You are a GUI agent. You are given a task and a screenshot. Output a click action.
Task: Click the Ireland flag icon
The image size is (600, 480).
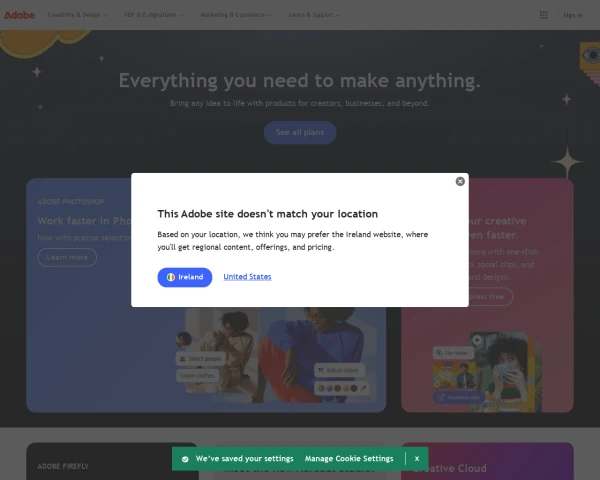171,277
